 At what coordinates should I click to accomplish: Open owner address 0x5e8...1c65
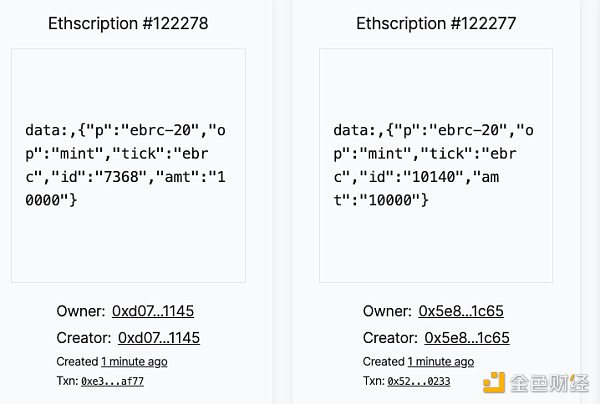point(464,311)
